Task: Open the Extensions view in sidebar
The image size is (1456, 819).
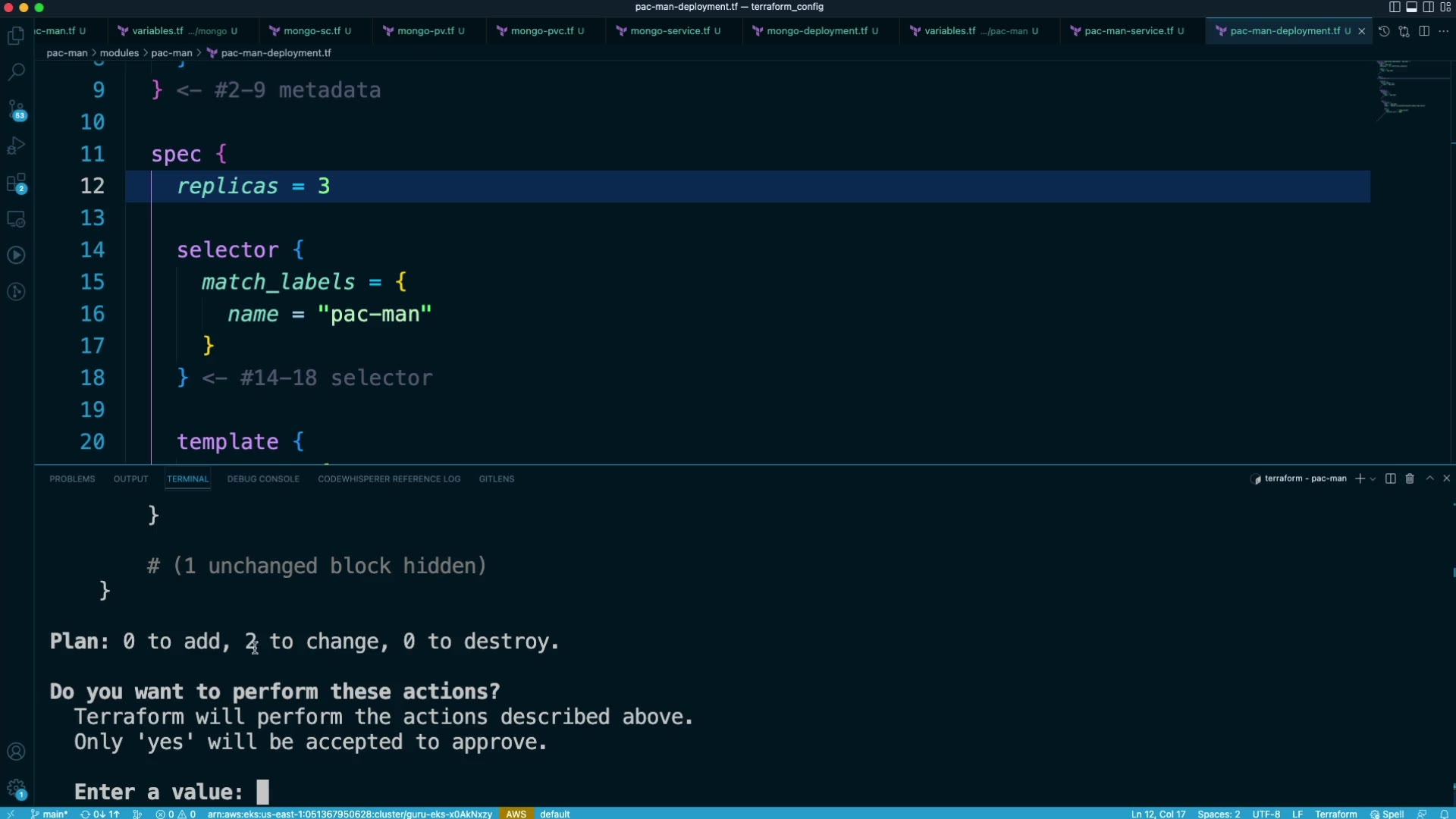Action: point(16,183)
